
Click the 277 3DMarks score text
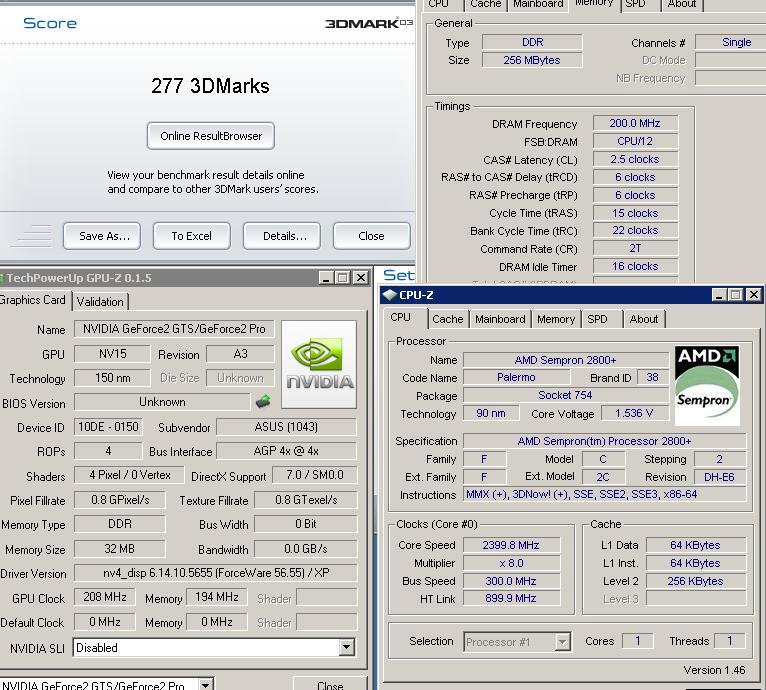pyautogui.click(x=210, y=86)
